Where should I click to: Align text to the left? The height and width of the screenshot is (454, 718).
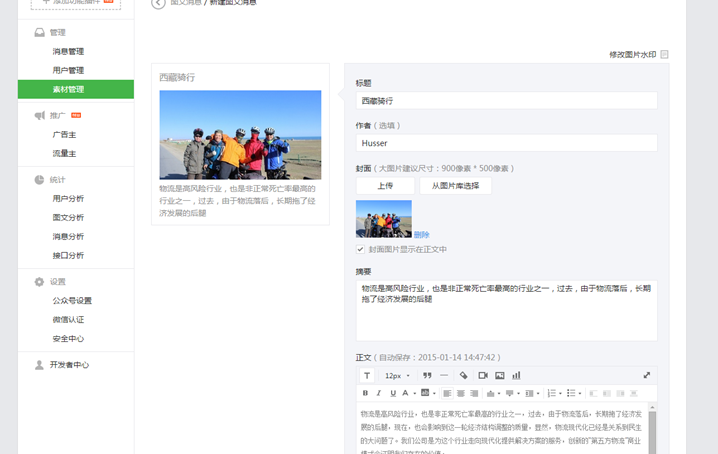point(447,393)
